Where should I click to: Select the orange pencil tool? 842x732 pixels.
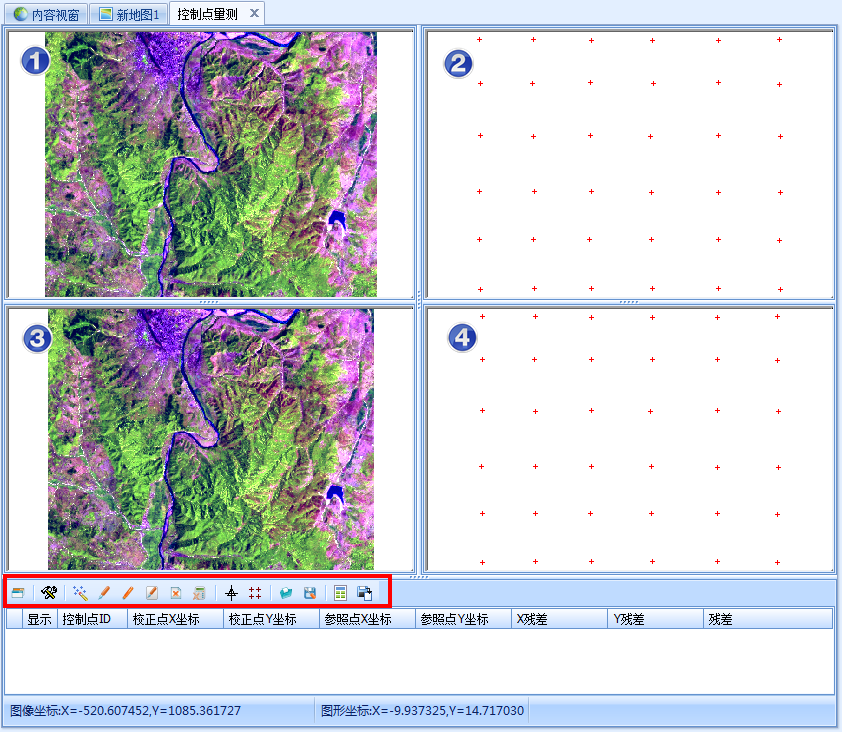(x=128, y=593)
